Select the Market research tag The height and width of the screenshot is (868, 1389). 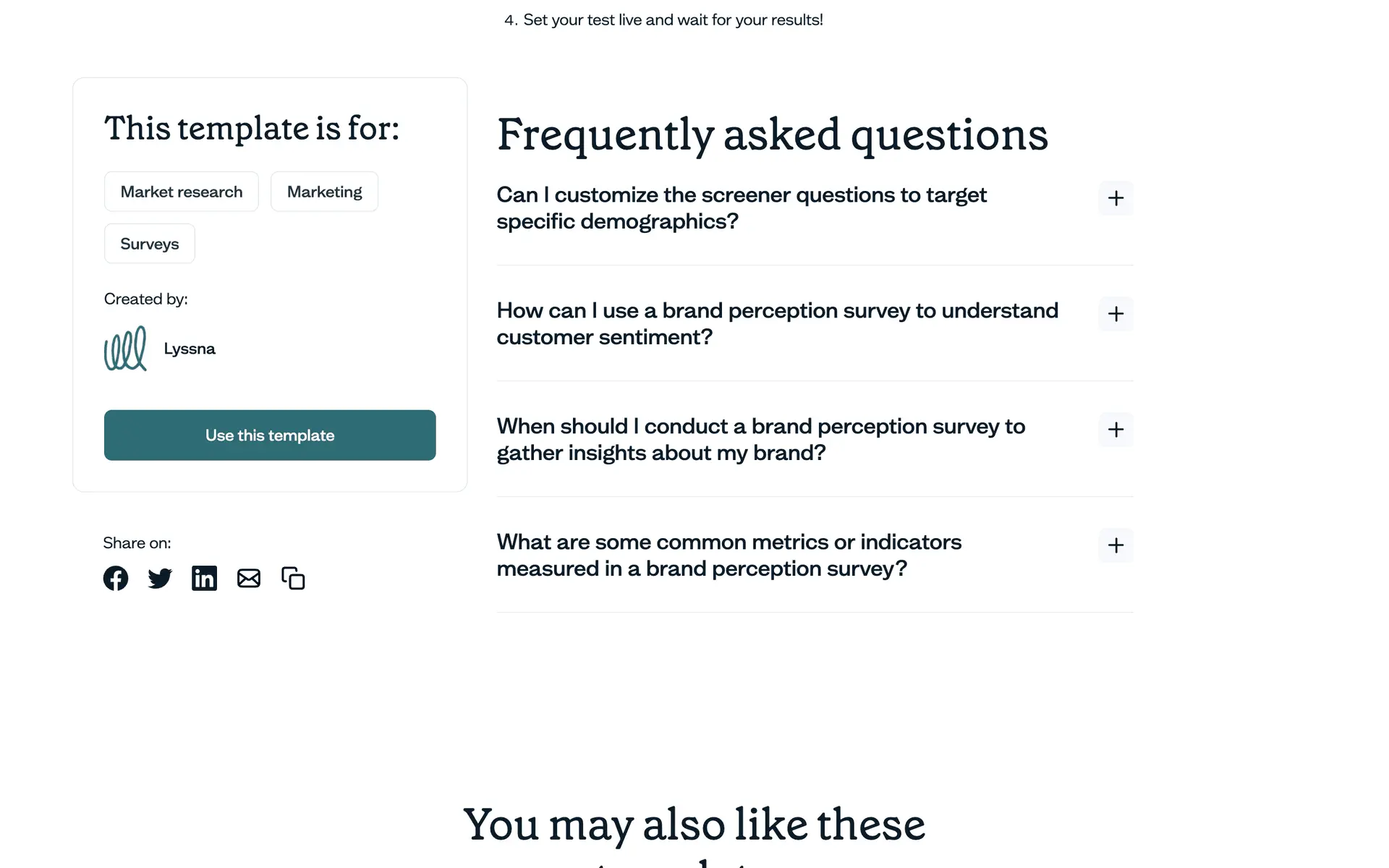pyautogui.click(x=182, y=192)
